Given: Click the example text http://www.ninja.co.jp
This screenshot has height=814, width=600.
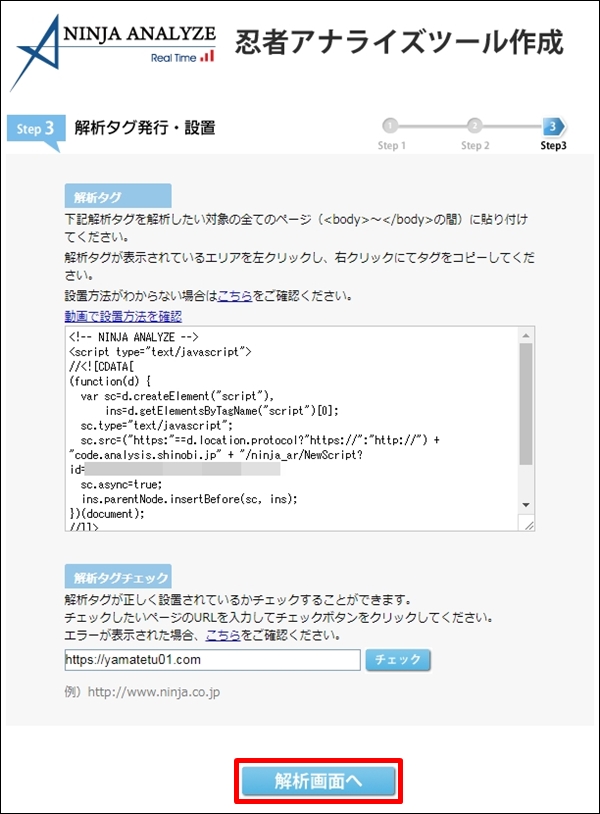Looking at the screenshot, I should (x=154, y=692).
